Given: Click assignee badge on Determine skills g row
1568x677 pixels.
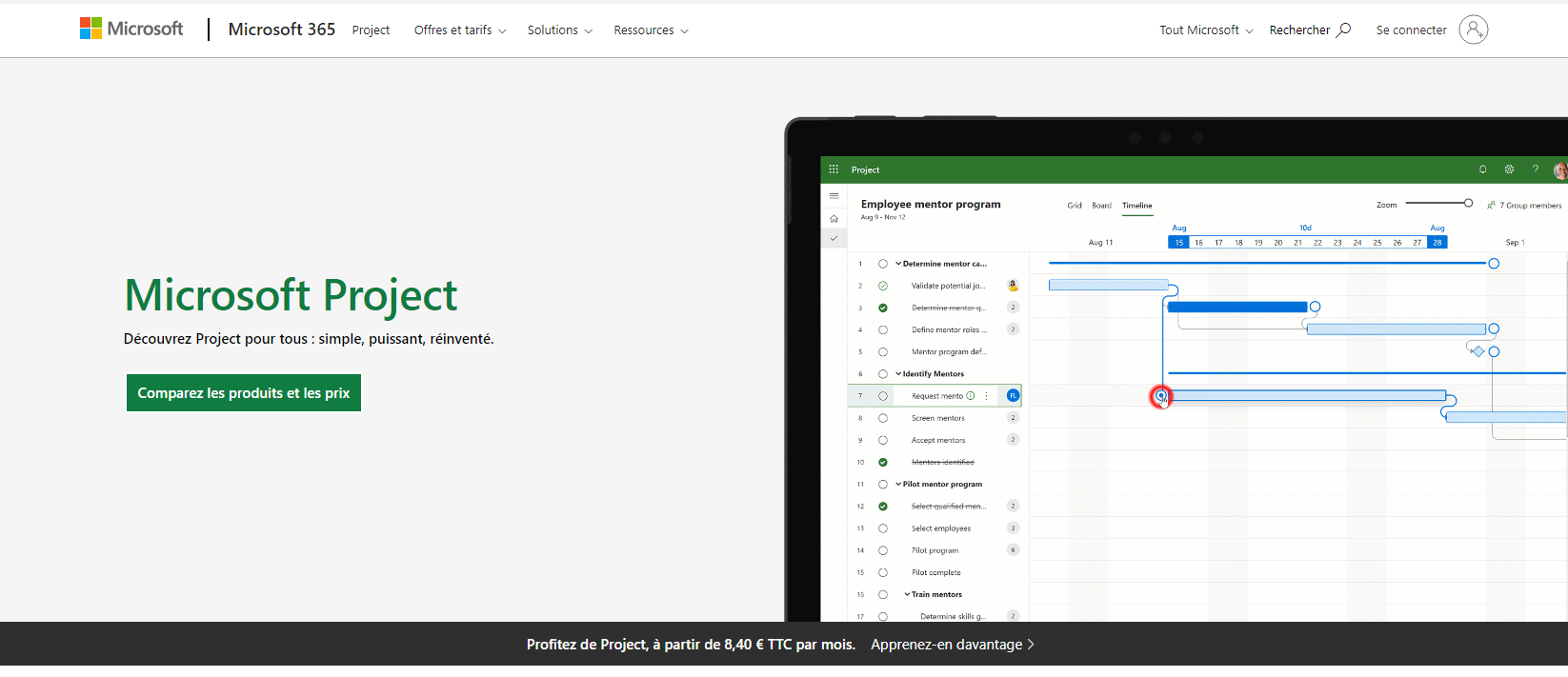Looking at the screenshot, I should [1013, 616].
